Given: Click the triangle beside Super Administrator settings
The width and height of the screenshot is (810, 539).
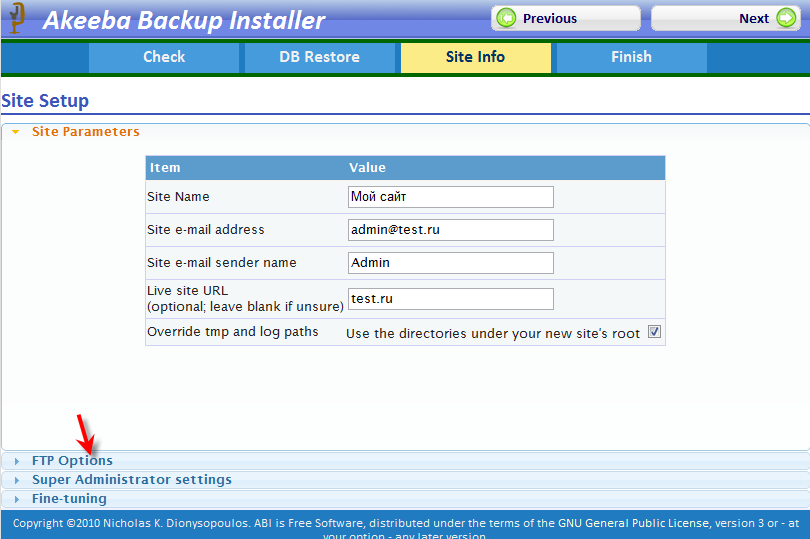Looking at the screenshot, I should point(17,480).
